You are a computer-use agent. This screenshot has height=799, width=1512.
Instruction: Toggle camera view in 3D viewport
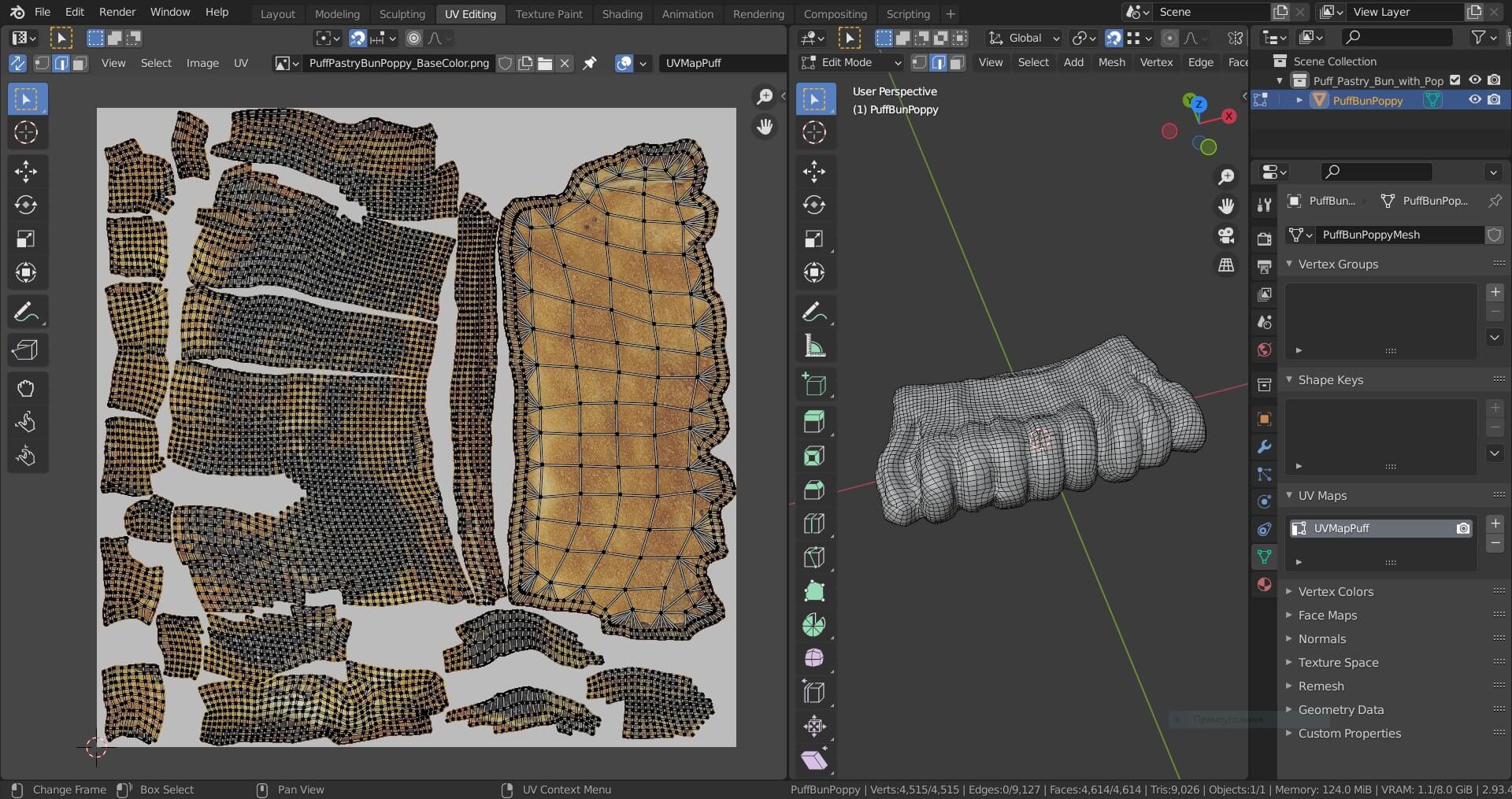tap(1226, 235)
